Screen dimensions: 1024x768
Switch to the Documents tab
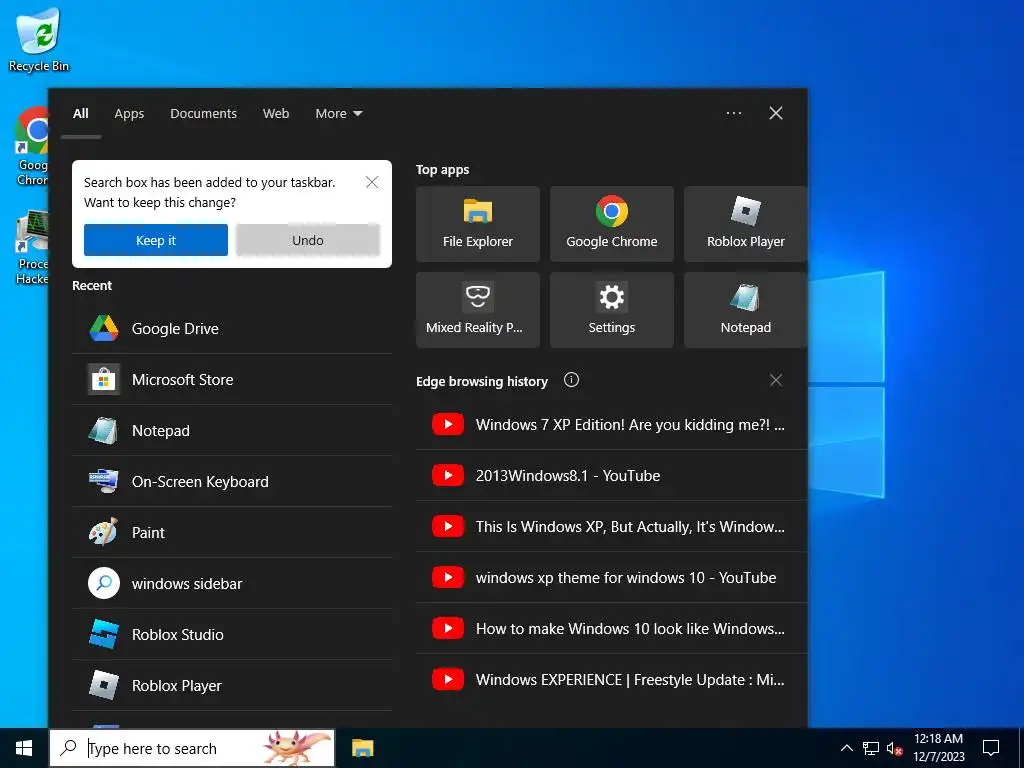click(x=203, y=114)
